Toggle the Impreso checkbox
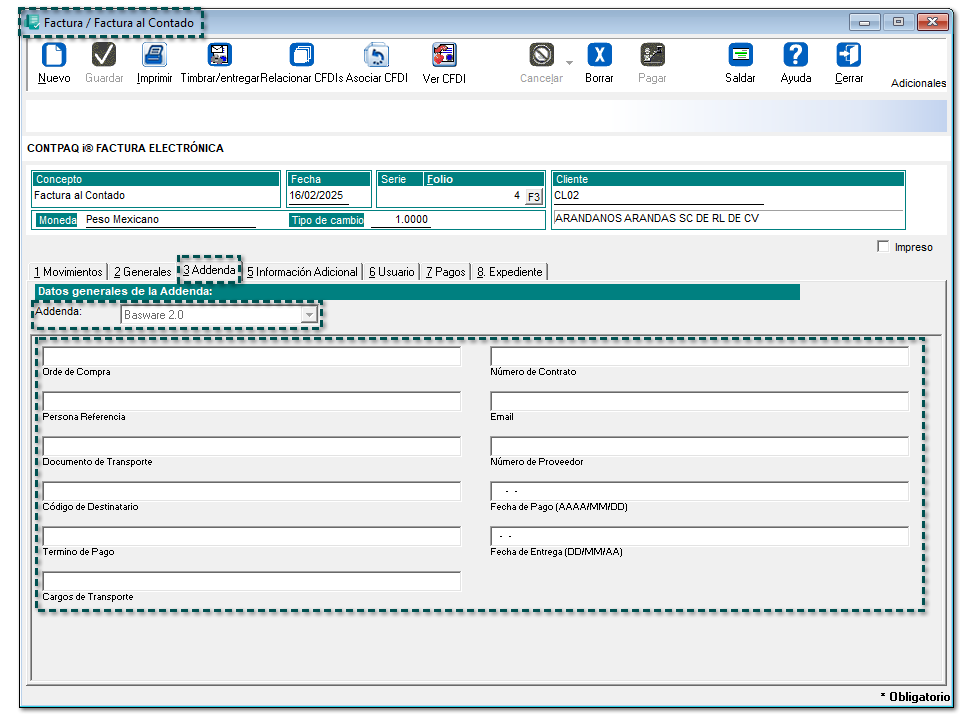 883,247
